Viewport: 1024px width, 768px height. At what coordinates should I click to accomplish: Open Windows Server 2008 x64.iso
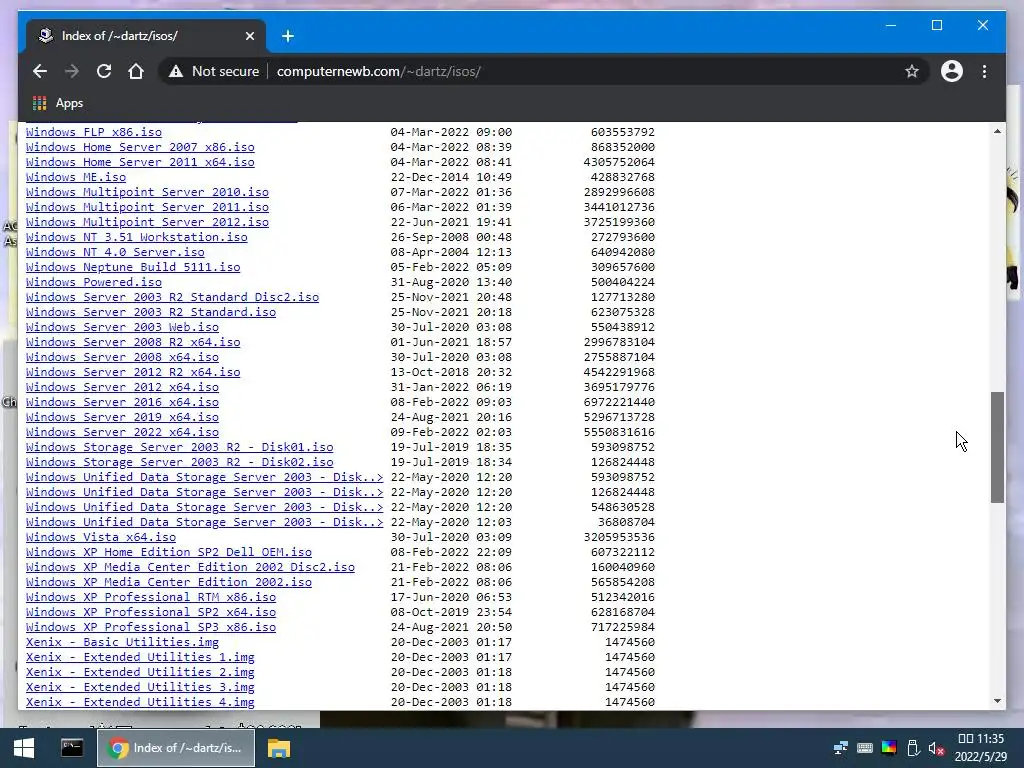(122, 357)
